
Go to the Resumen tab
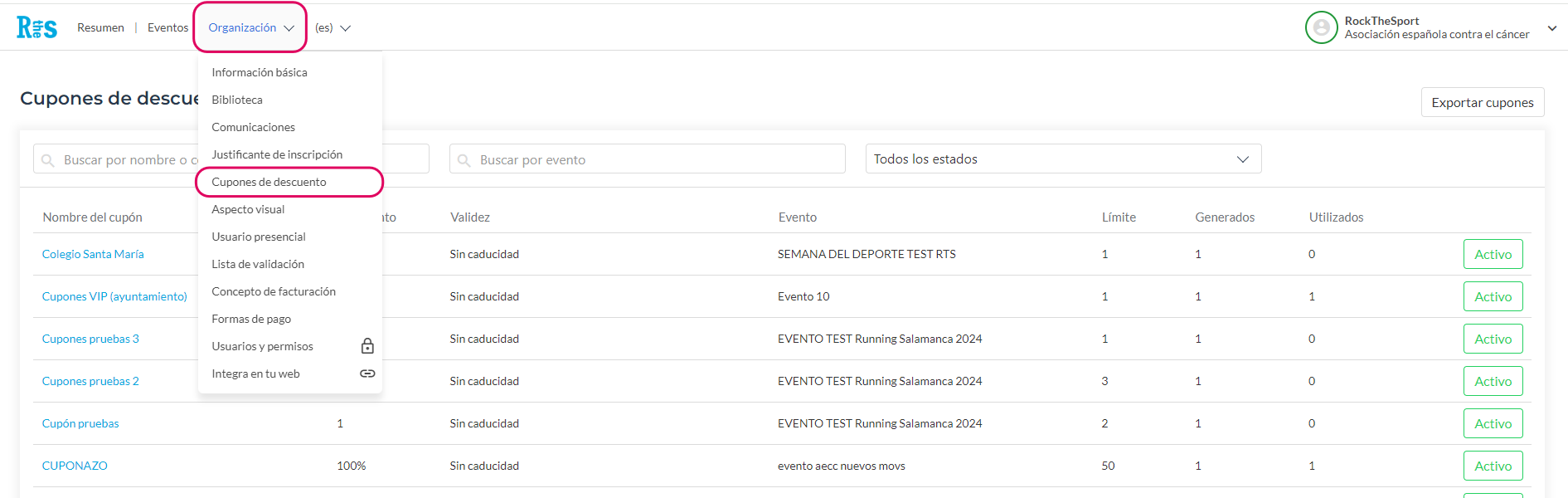(x=100, y=27)
